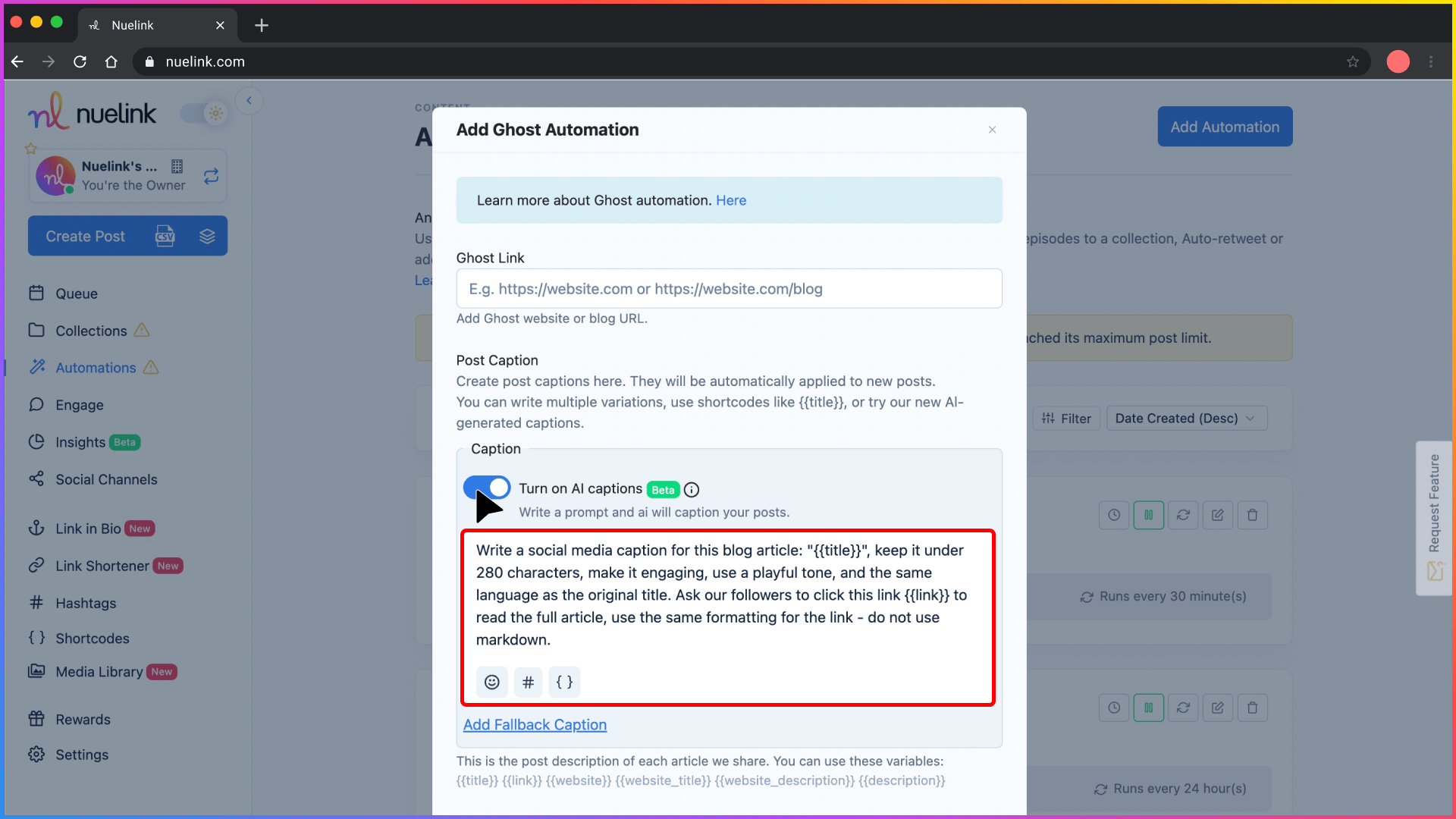
Task: Open Shortcodes page
Action: [92, 639]
